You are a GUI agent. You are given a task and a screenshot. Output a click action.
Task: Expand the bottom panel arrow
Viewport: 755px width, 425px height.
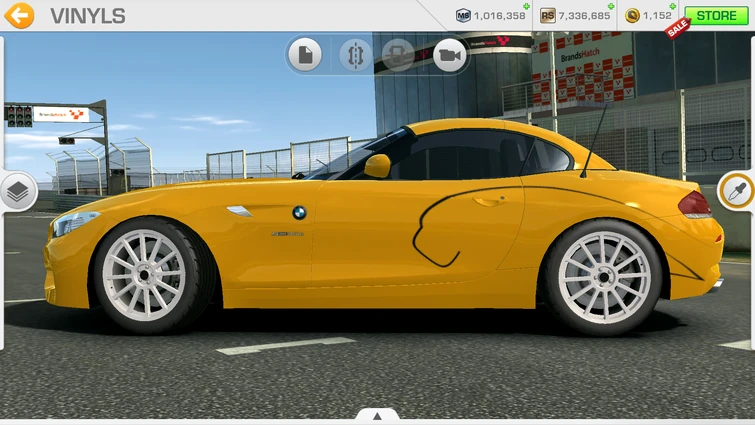(x=378, y=416)
